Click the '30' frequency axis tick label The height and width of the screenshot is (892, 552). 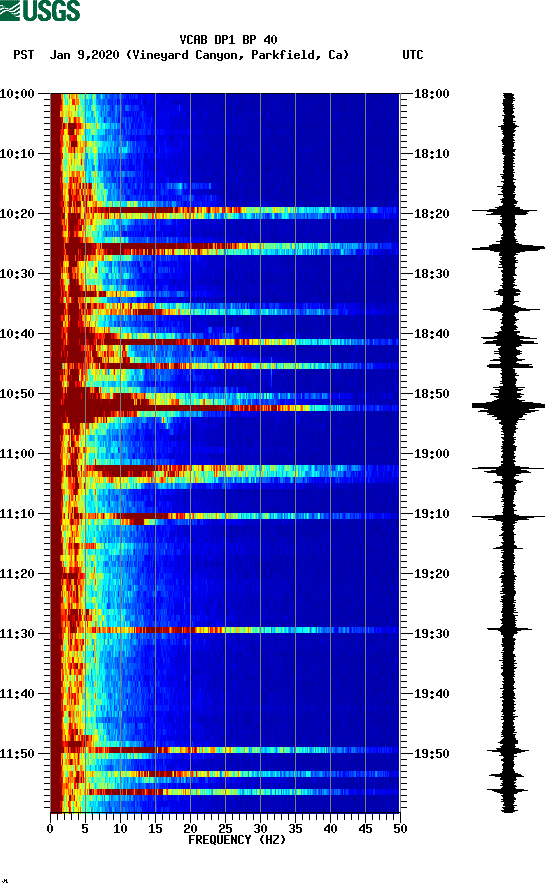260,828
